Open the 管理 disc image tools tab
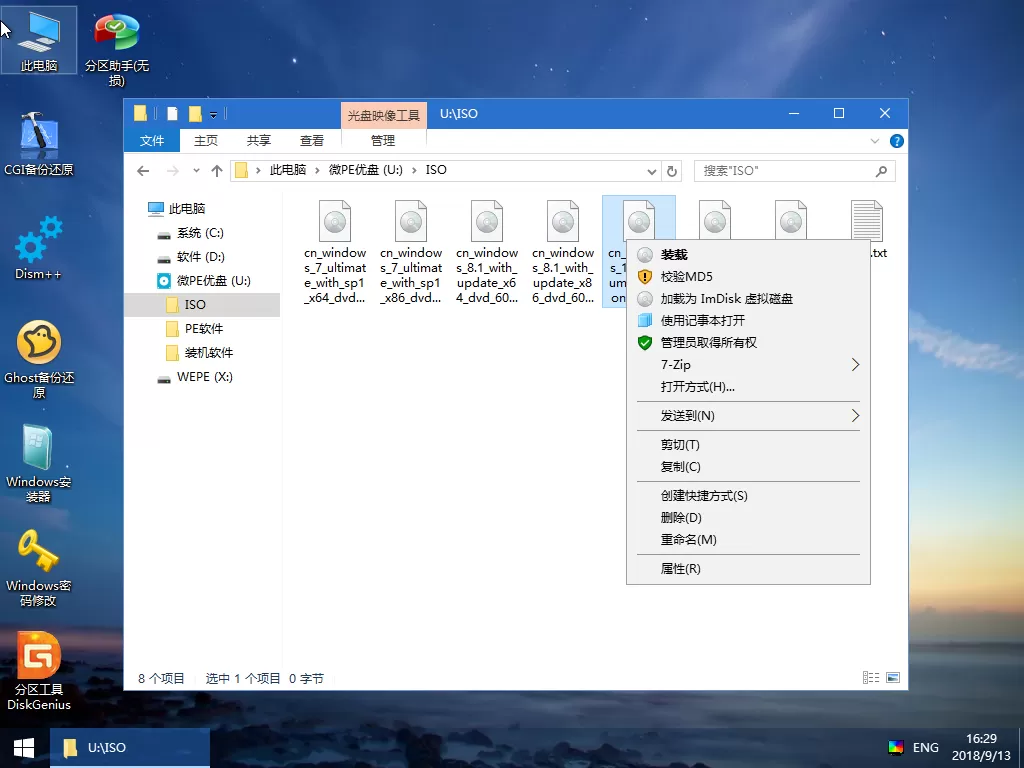Viewport: 1024px width, 768px height. click(382, 140)
